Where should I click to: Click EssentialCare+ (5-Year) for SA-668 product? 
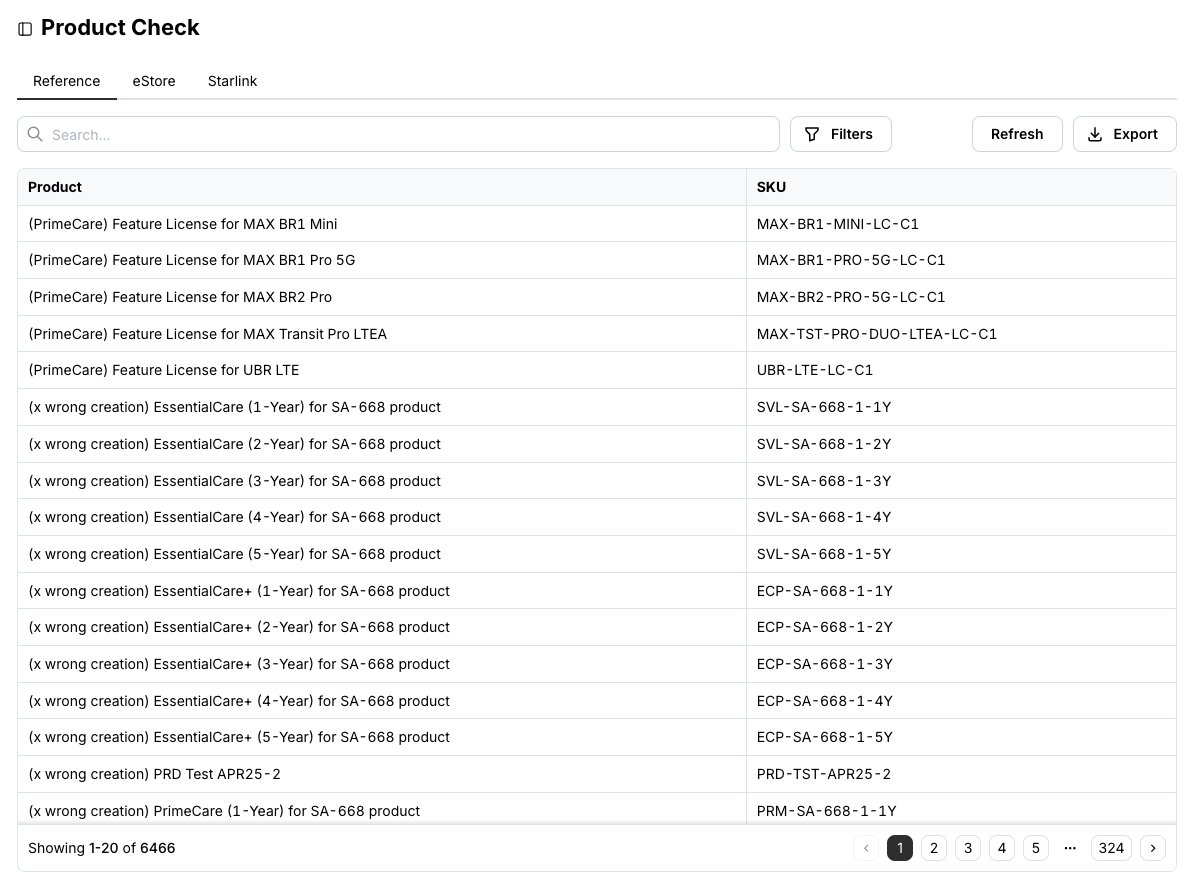pos(239,737)
